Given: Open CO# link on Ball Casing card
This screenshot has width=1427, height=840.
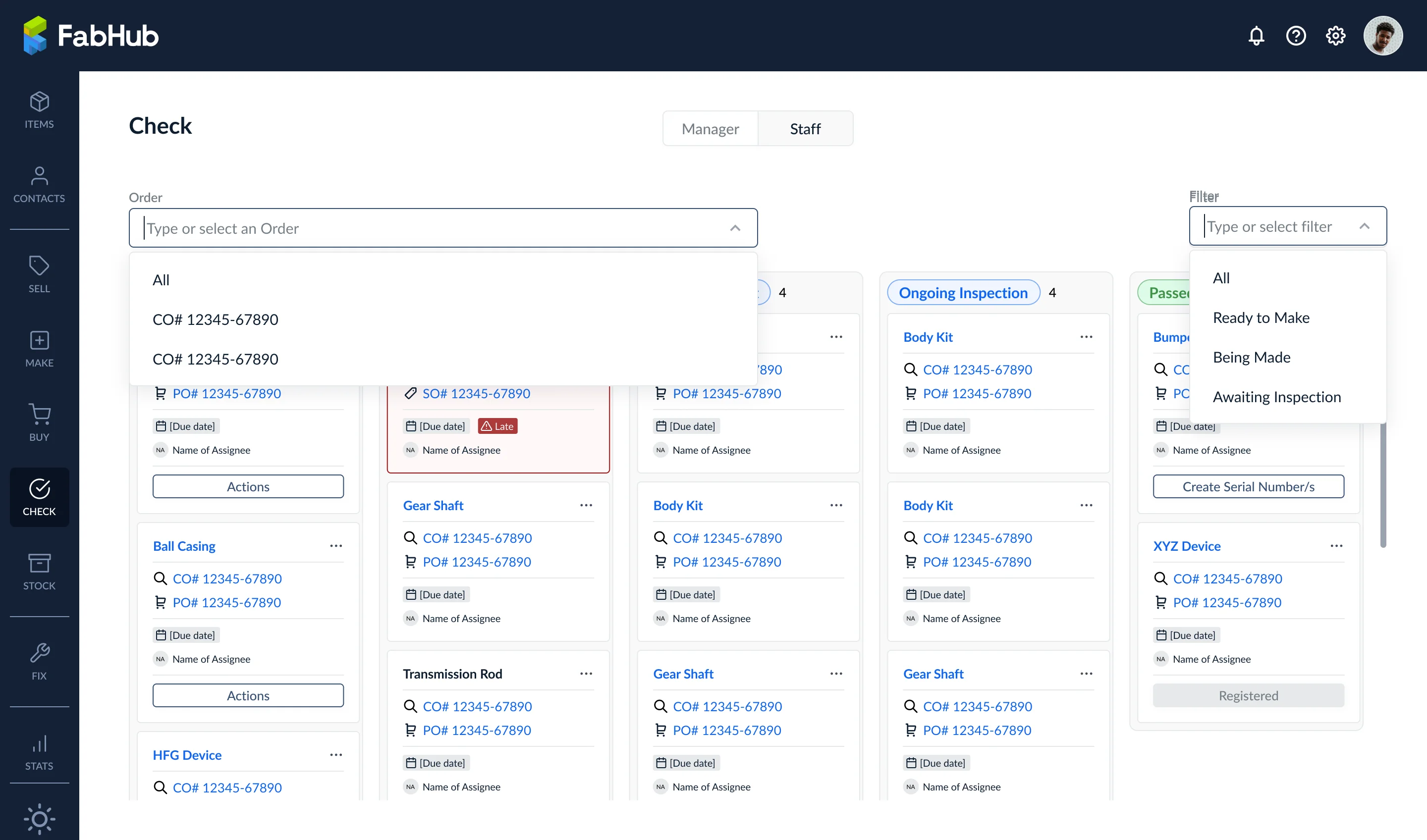Looking at the screenshot, I should tap(227, 578).
